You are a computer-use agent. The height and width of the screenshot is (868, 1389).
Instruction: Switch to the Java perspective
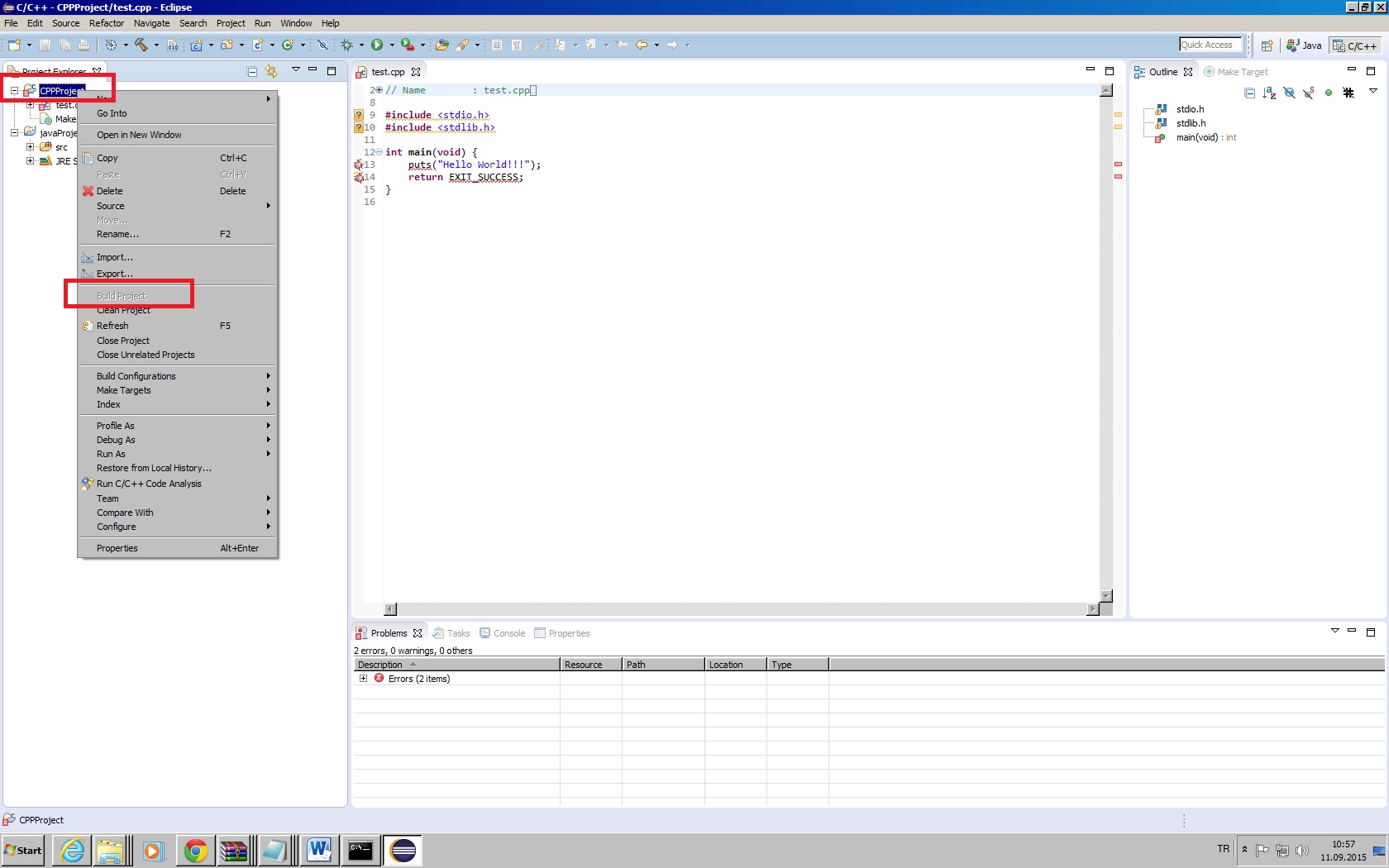1305,45
